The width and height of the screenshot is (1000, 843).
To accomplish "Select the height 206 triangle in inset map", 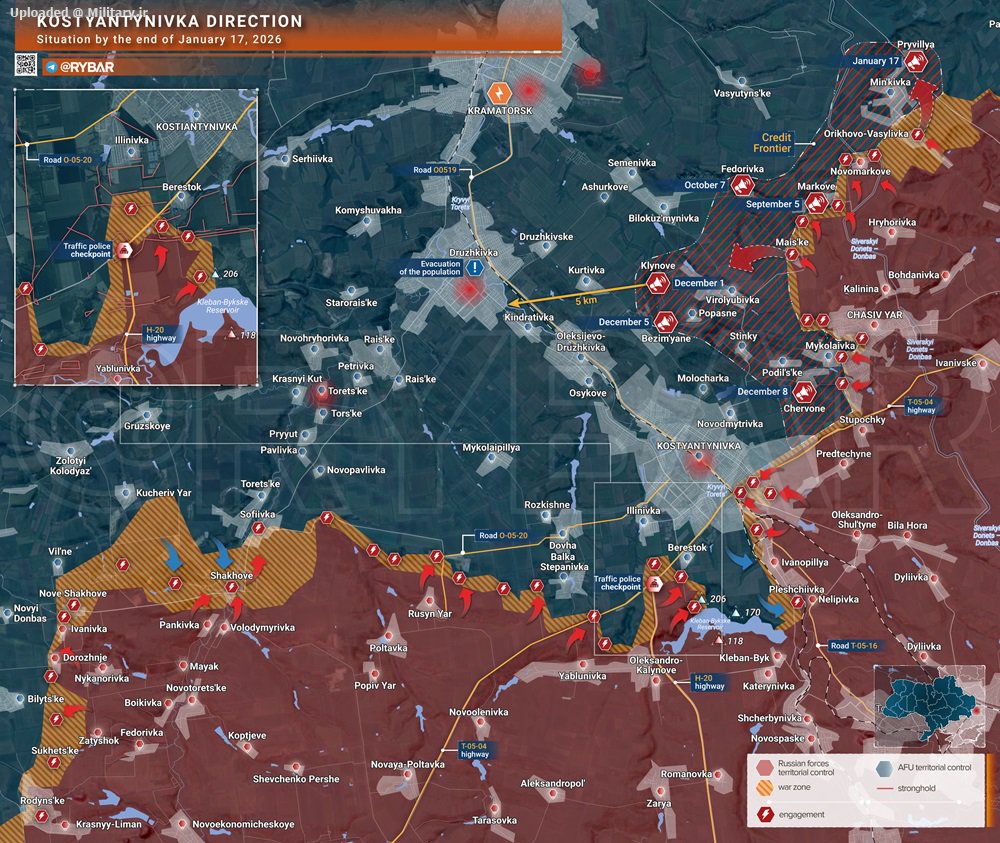I will coord(216,274).
